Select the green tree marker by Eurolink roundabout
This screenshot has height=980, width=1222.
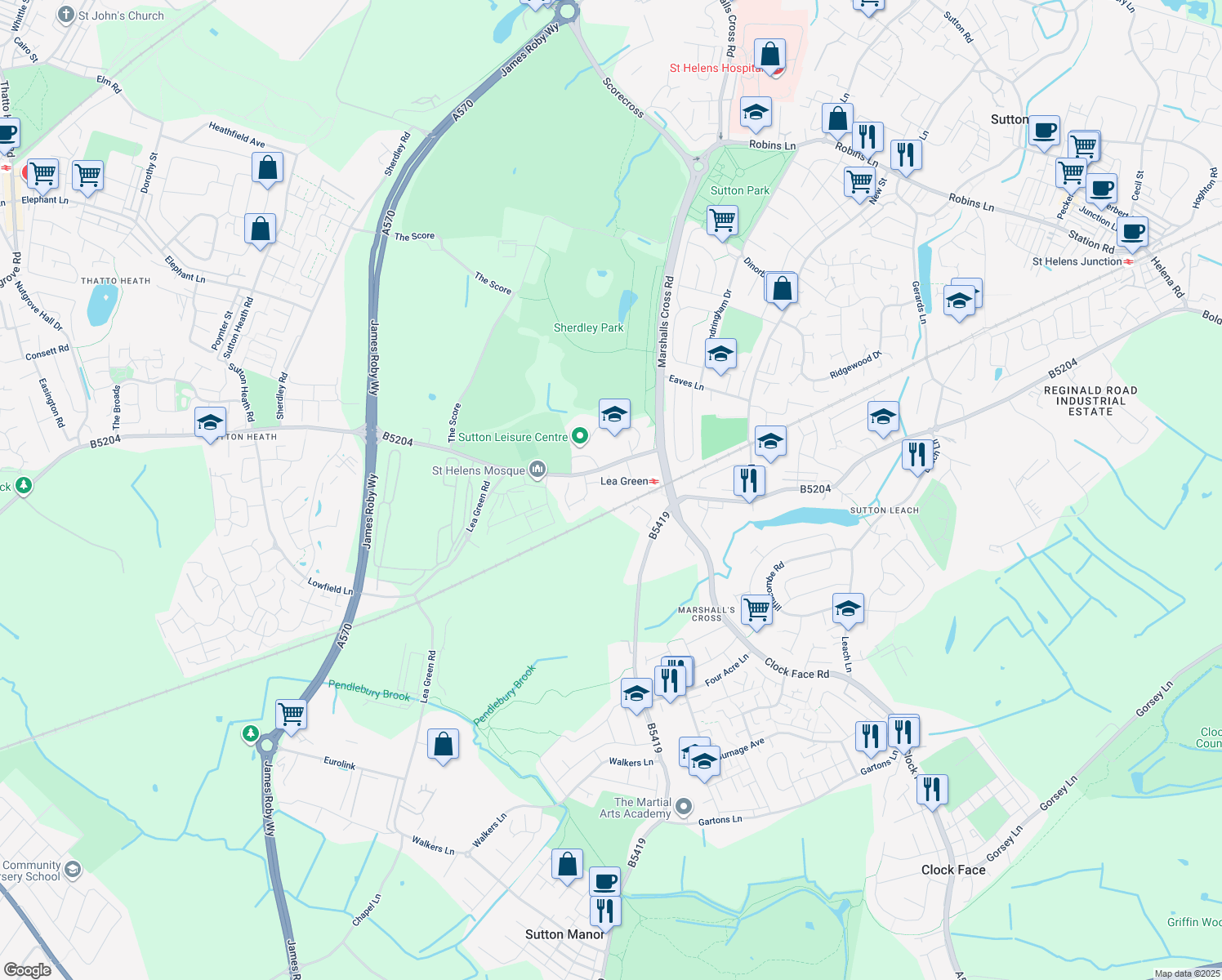tap(251, 733)
